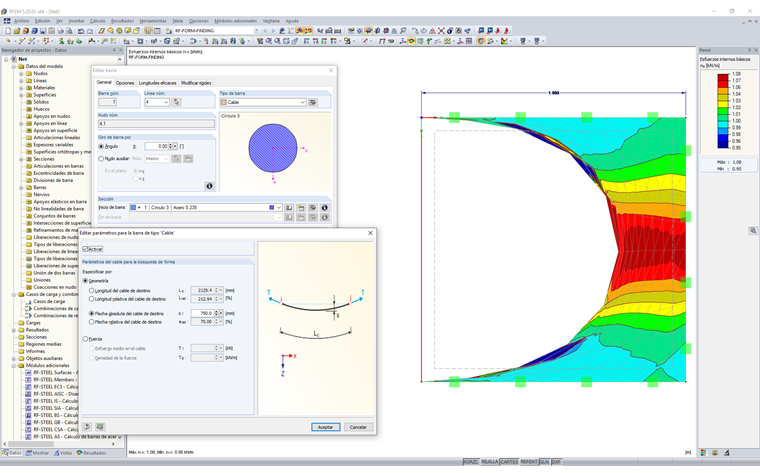Click the flecha absoluta s value field 750.0

pos(203,314)
